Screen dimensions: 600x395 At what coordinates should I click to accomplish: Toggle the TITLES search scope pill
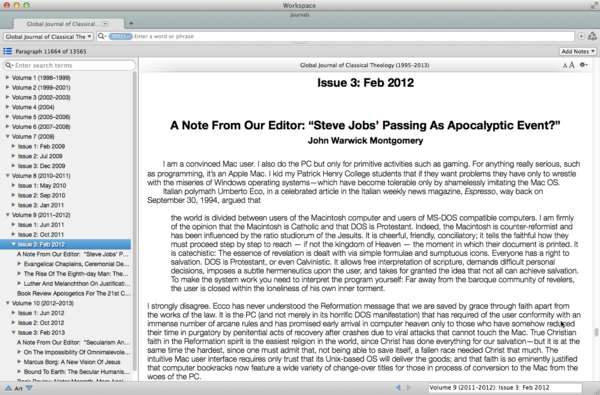tap(120, 36)
